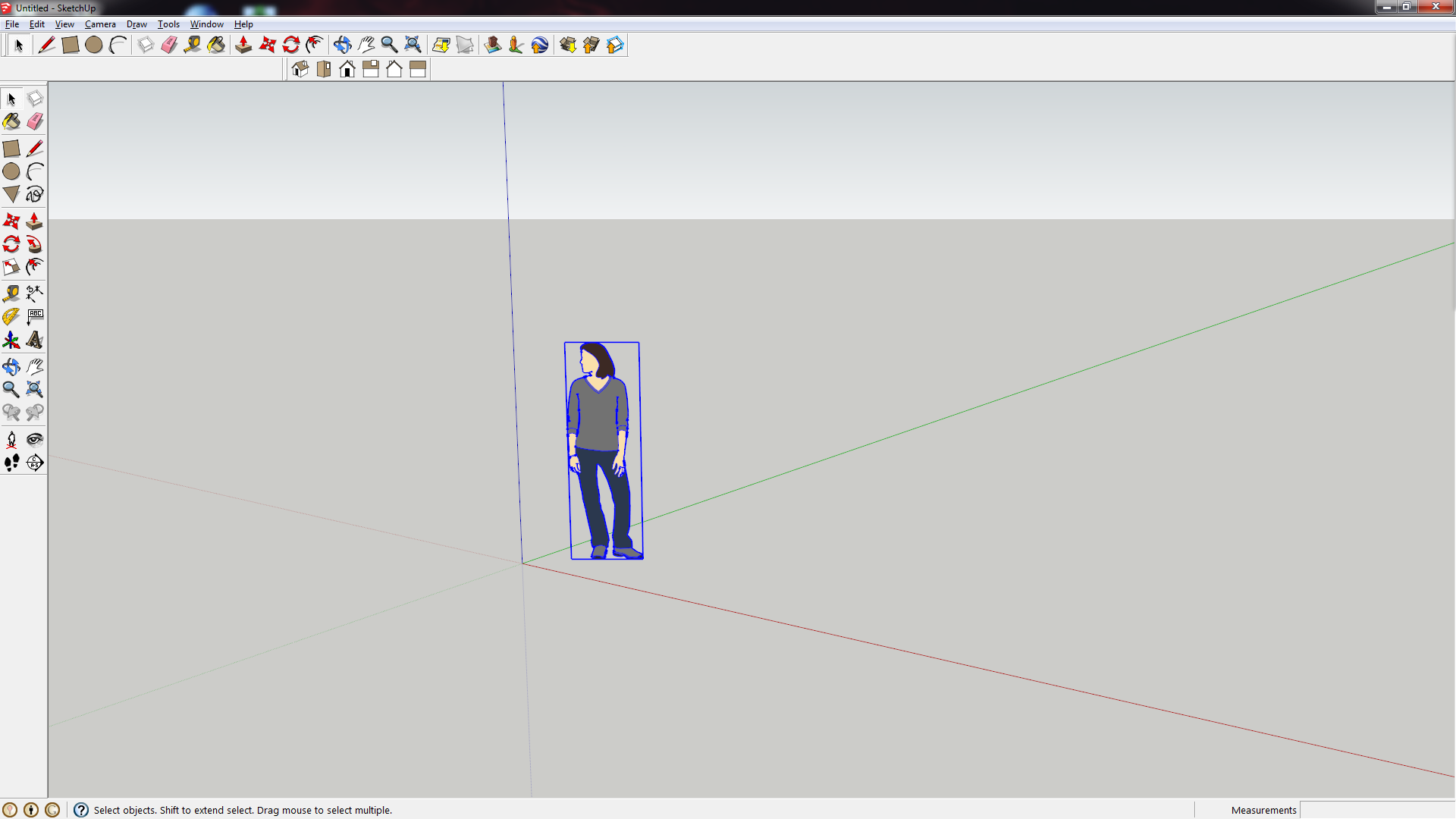Choose the Rectangle tool in top toolbar

(71, 45)
